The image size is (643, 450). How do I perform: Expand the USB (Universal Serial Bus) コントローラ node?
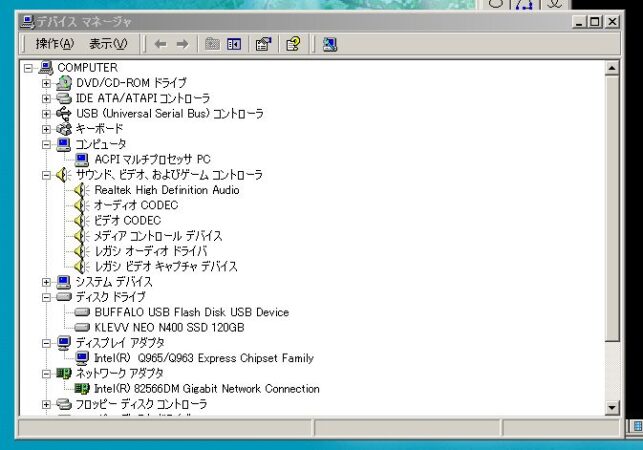(x=46, y=114)
